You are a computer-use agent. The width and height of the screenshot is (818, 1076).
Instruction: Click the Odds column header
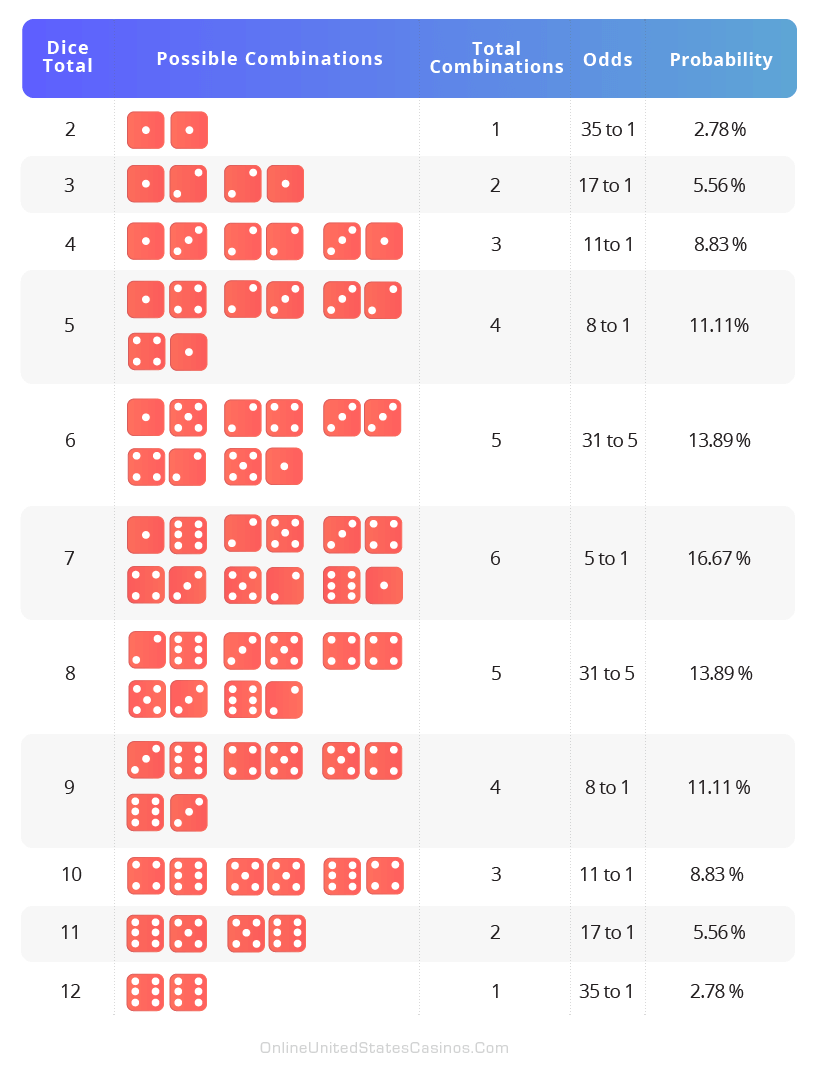pos(608,60)
